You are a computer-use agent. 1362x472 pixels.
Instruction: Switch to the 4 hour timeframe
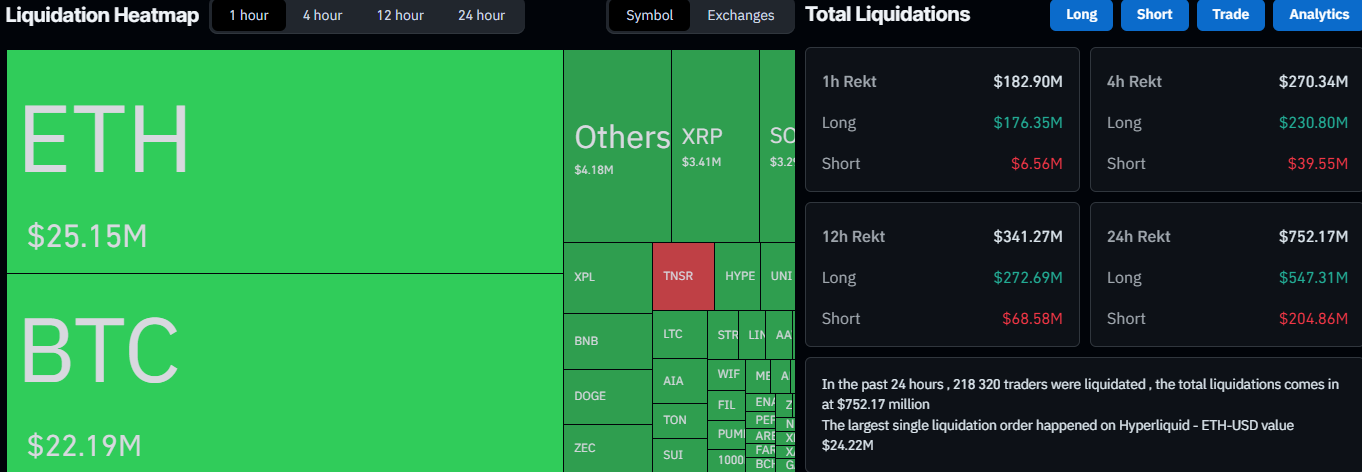tap(322, 16)
